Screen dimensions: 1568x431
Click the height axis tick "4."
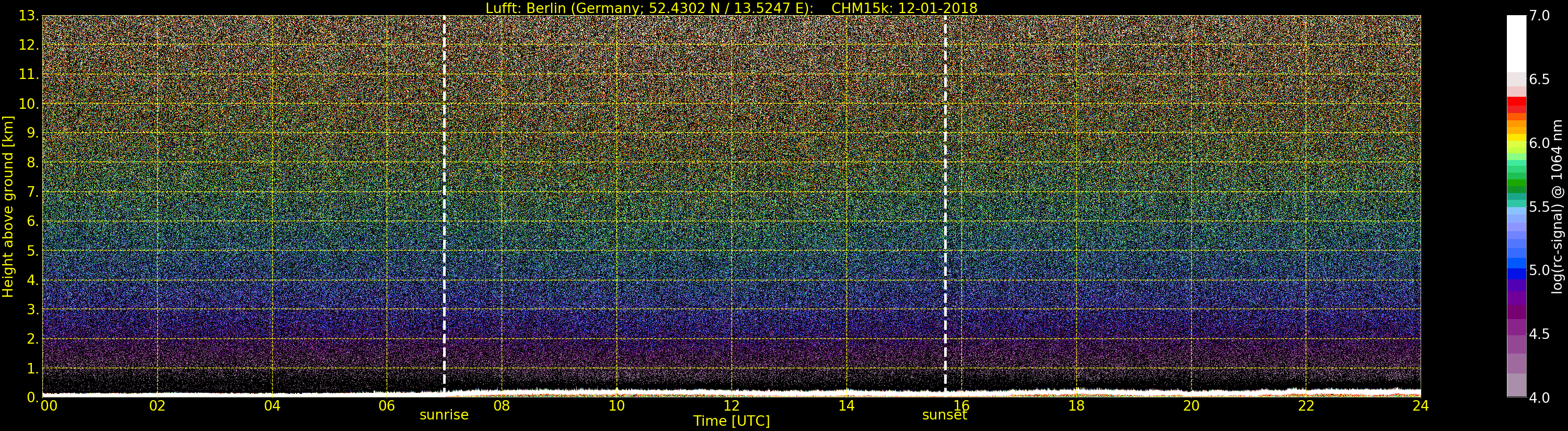tap(33, 280)
